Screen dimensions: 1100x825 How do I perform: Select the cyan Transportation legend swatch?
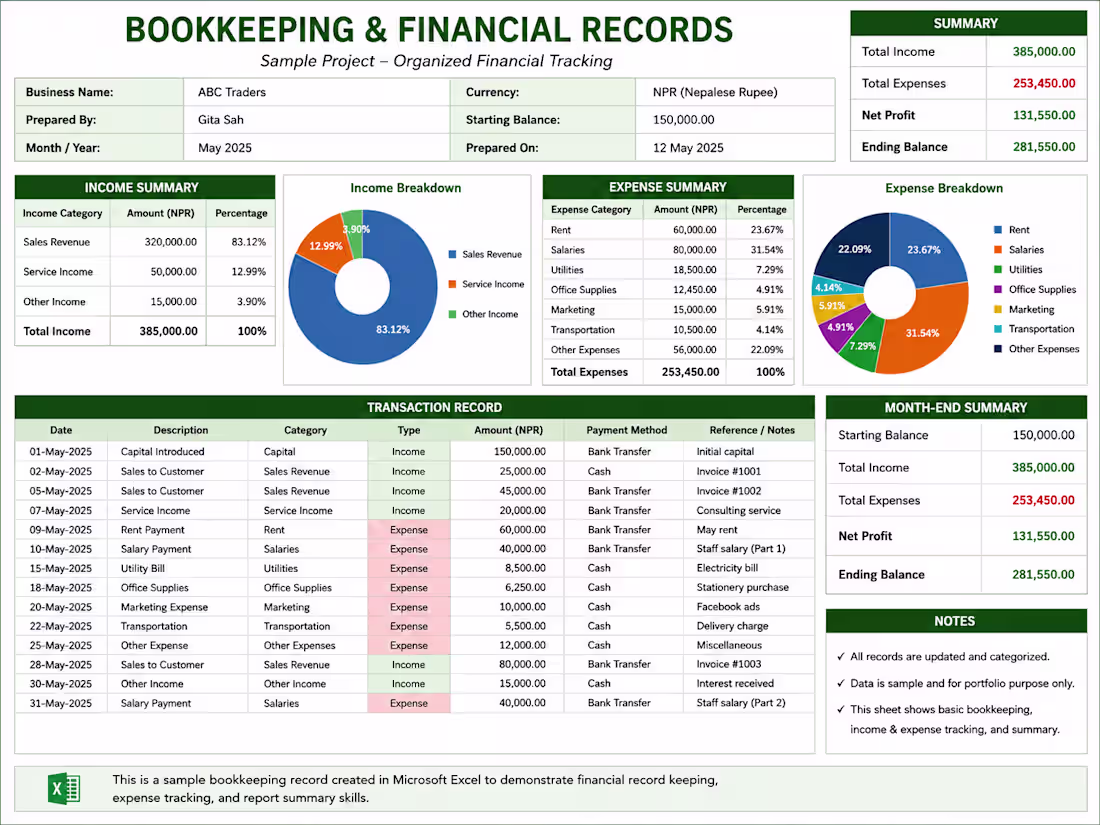click(998, 329)
